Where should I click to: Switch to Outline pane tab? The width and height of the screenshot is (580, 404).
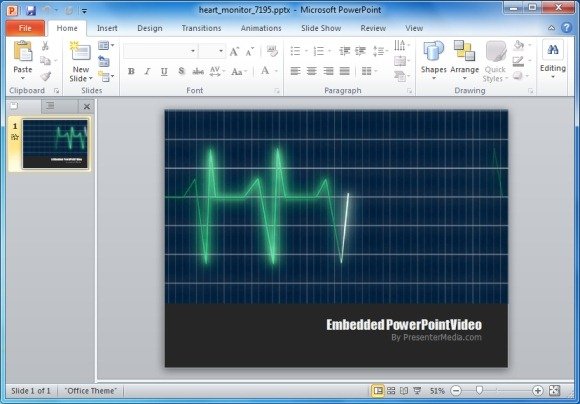(x=51, y=106)
